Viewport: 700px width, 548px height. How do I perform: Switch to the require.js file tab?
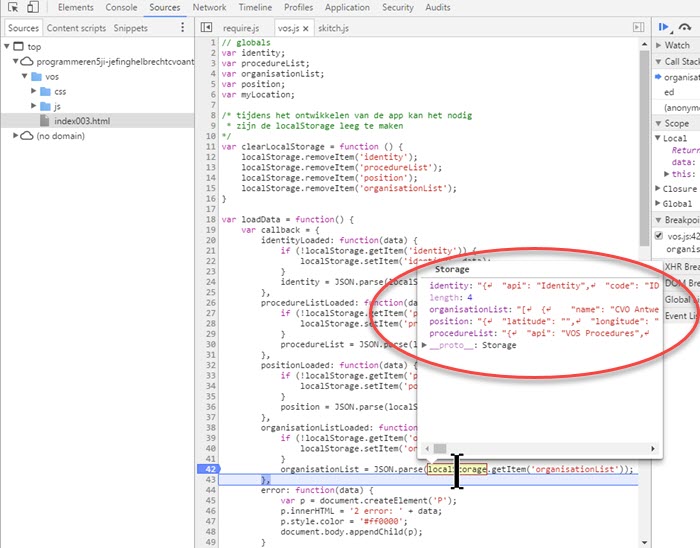click(x=241, y=28)
